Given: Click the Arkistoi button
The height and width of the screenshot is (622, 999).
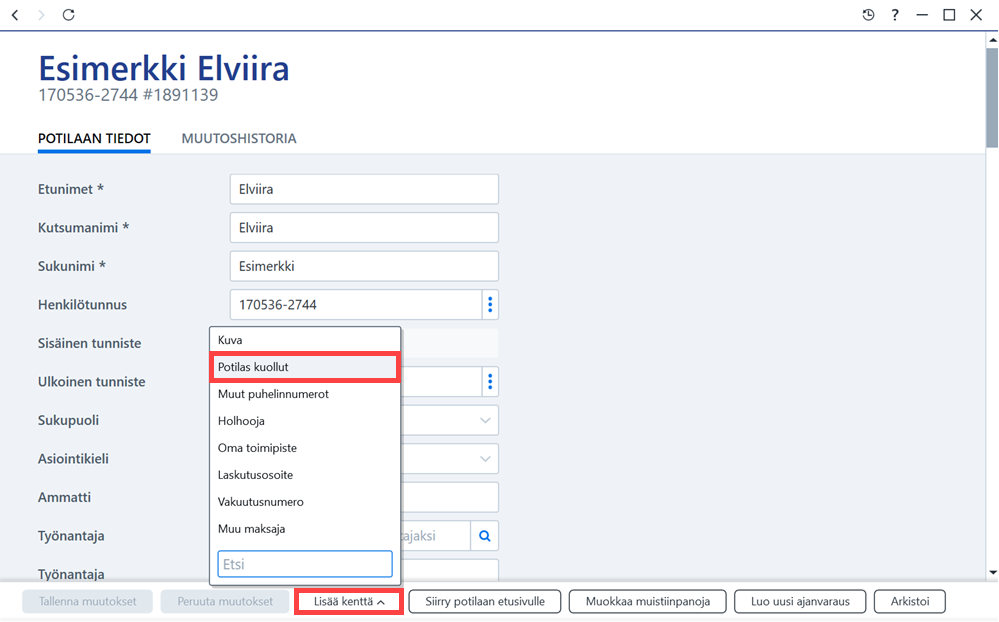Looking at the screenshot, I should 910,602.
